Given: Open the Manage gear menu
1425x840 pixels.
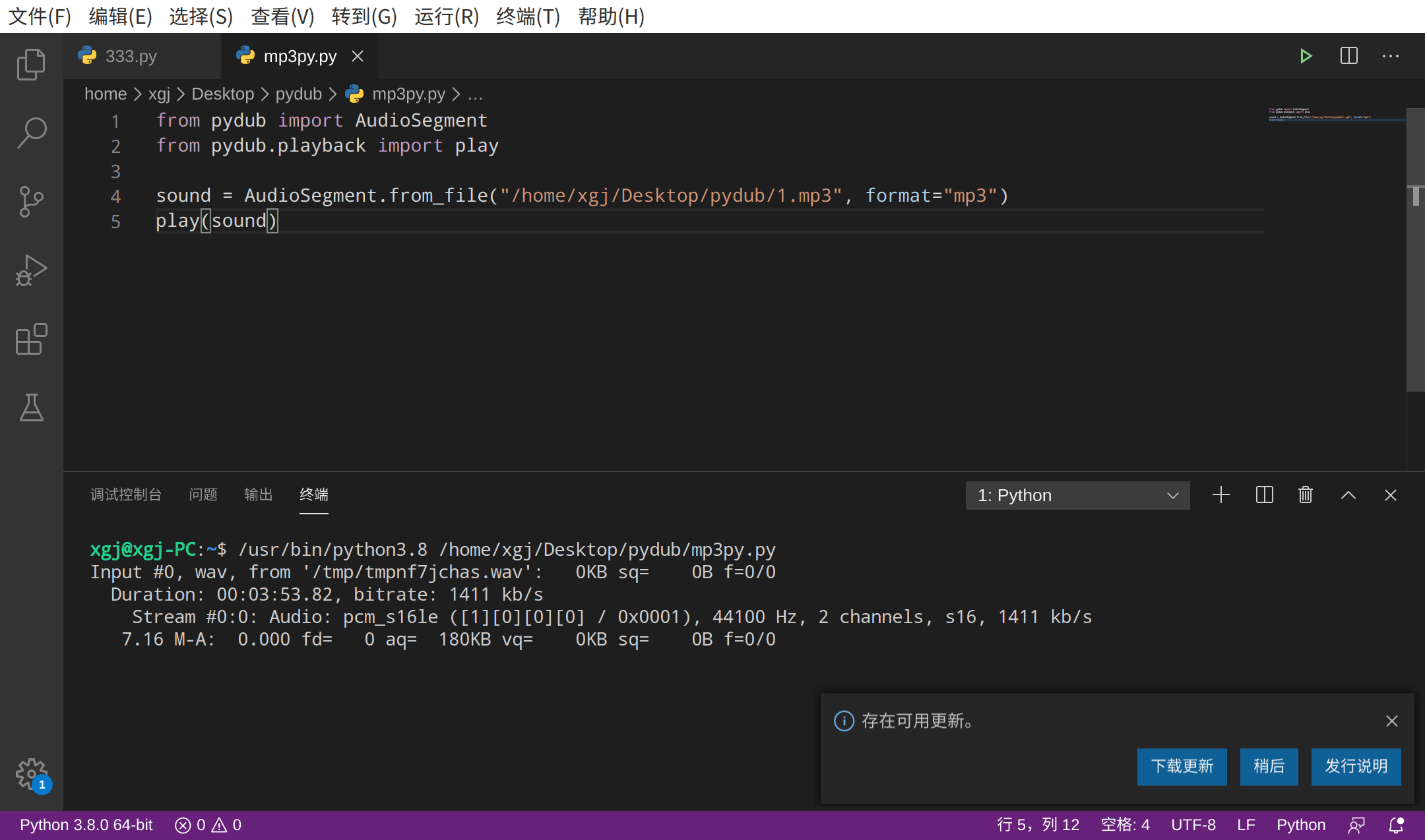Looking at the screenshot, I should [x=31, y=774].
